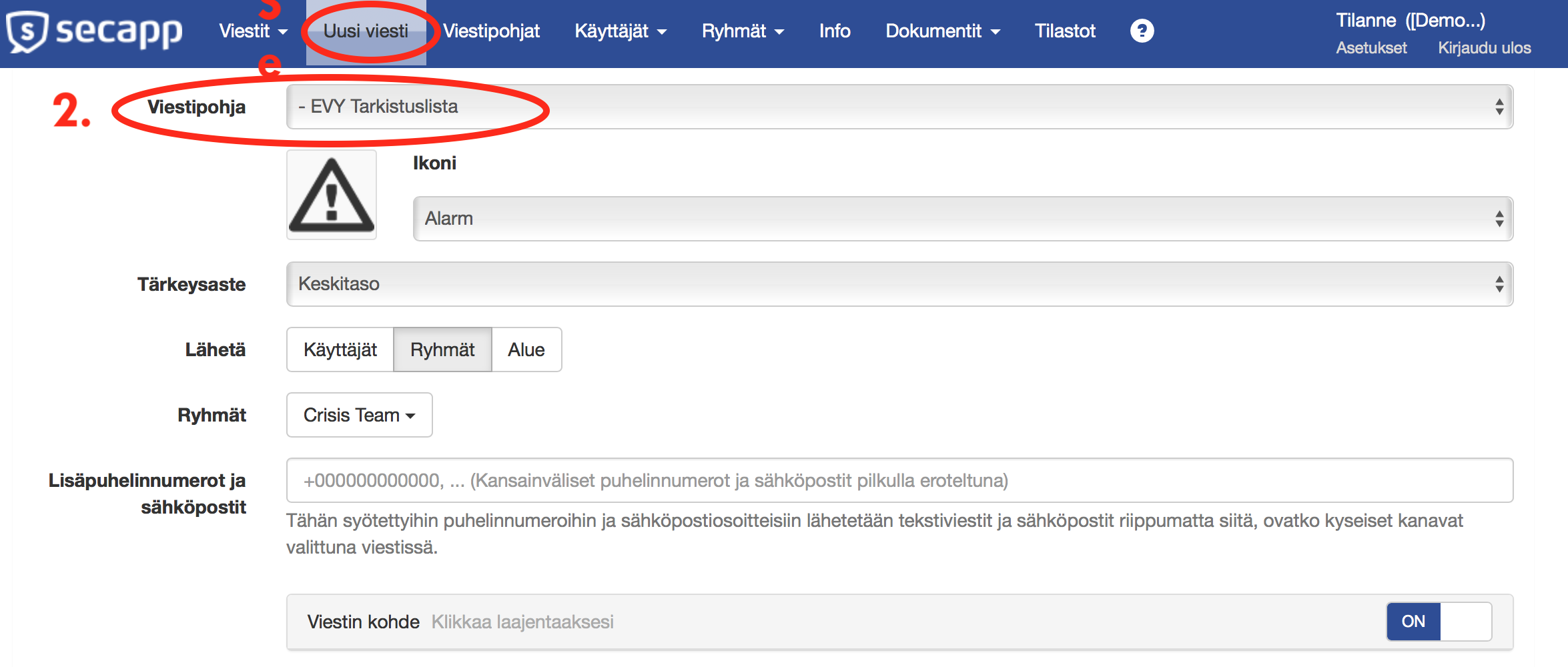
Task: Click the Kirjaudu ulos link
Action: pos(1485,48)
